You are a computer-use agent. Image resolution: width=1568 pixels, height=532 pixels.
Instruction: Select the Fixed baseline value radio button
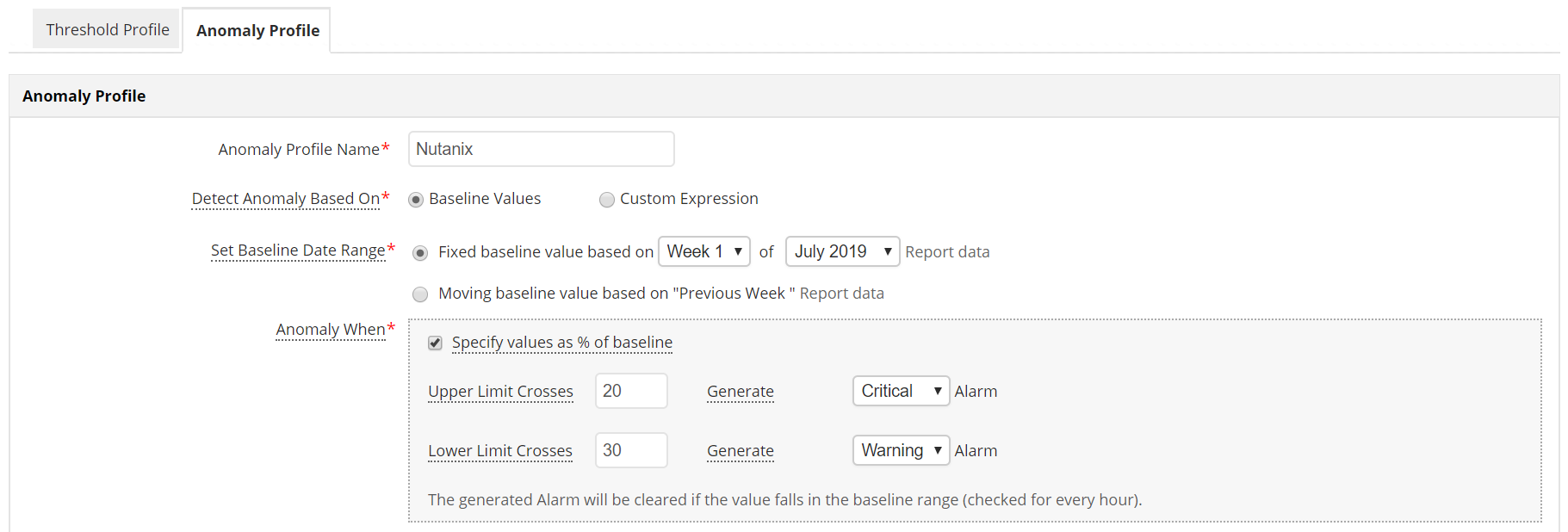point(420,253)
